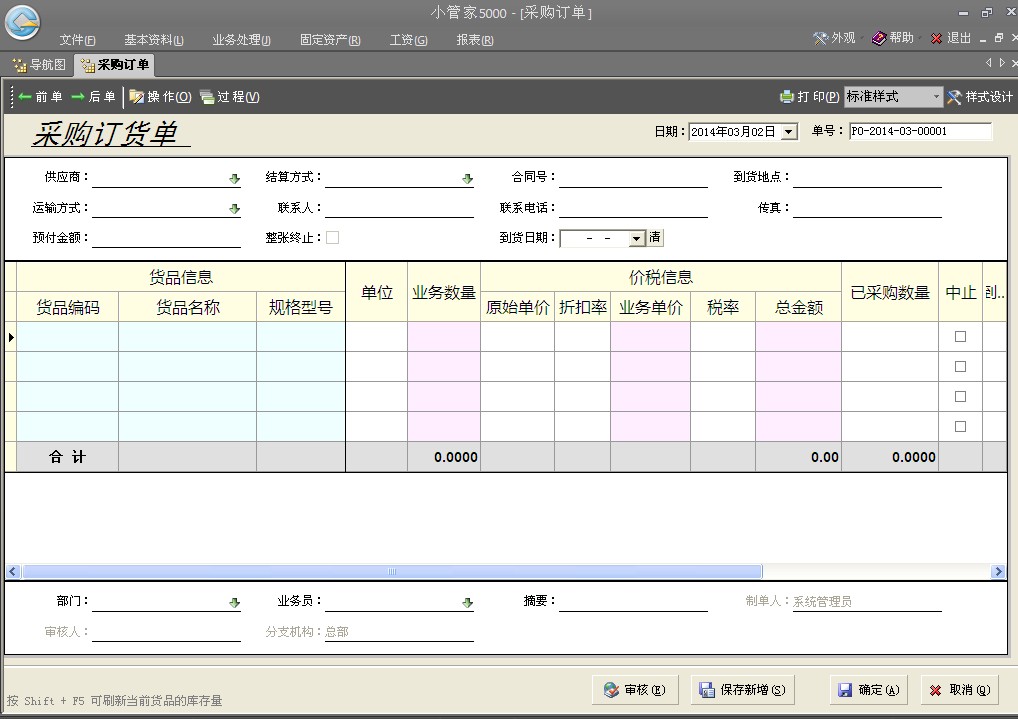Click the 保存新增(S) button

coord(743,690)
